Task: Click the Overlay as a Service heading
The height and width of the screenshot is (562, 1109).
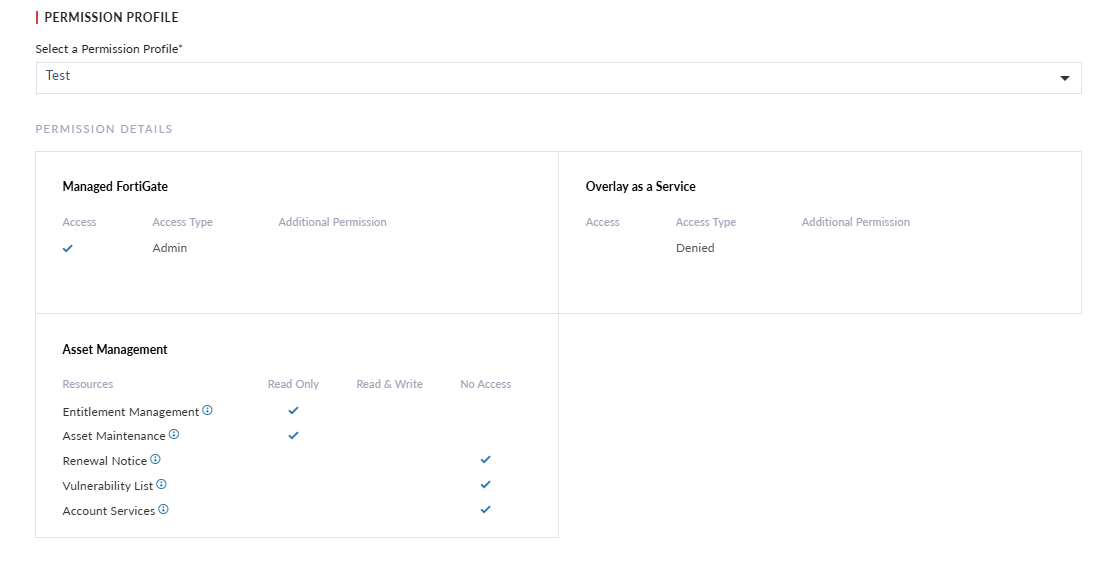Action: pyautogui.click(x=640, y=186)
